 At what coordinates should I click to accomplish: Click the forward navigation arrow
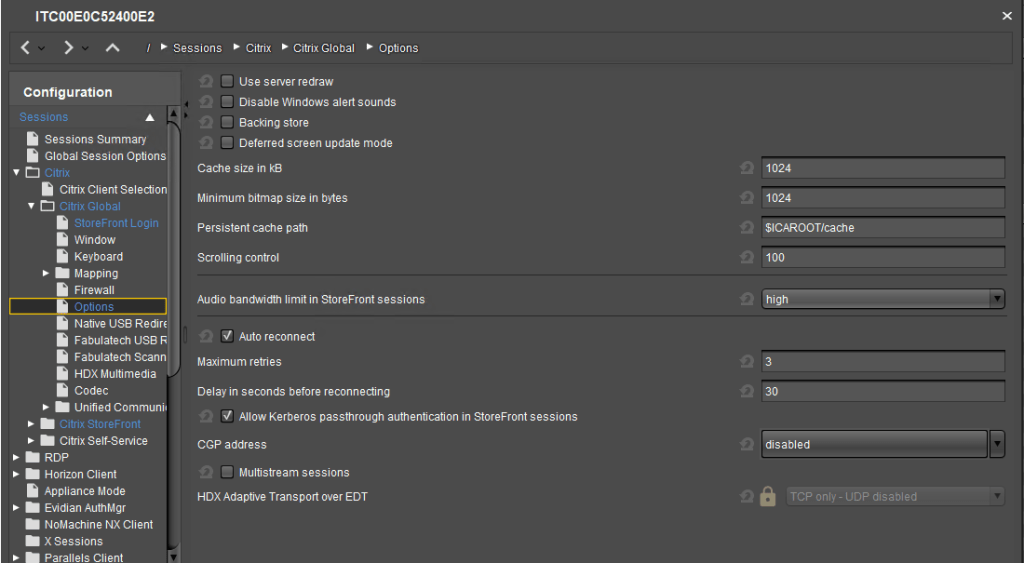pos(68,48)
